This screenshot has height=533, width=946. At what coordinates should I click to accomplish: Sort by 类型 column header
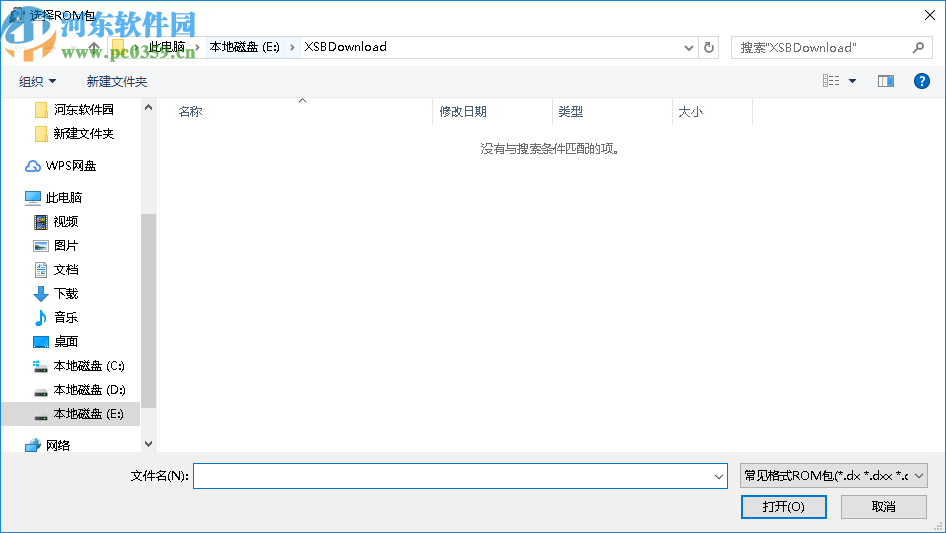click(x=570, y=112)
